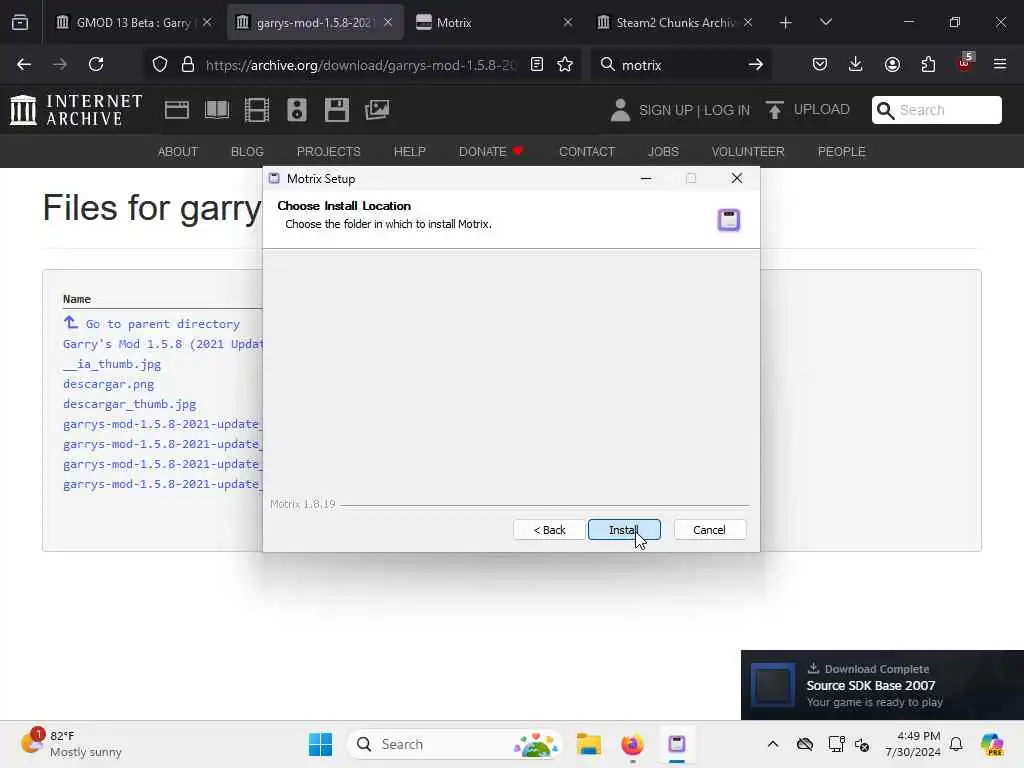Cancel the Motrix Setup installer
The height and width of the screenshot is (768, 1024).
pos(709,530)
